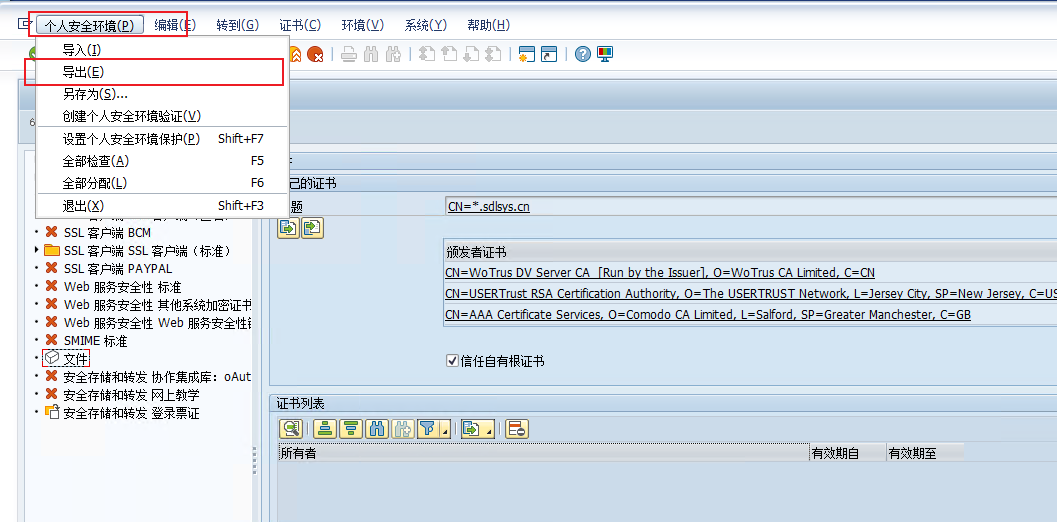Select the 文件 tree node
The width and height of the screenshot is (1057, 522).
[76, 358]
